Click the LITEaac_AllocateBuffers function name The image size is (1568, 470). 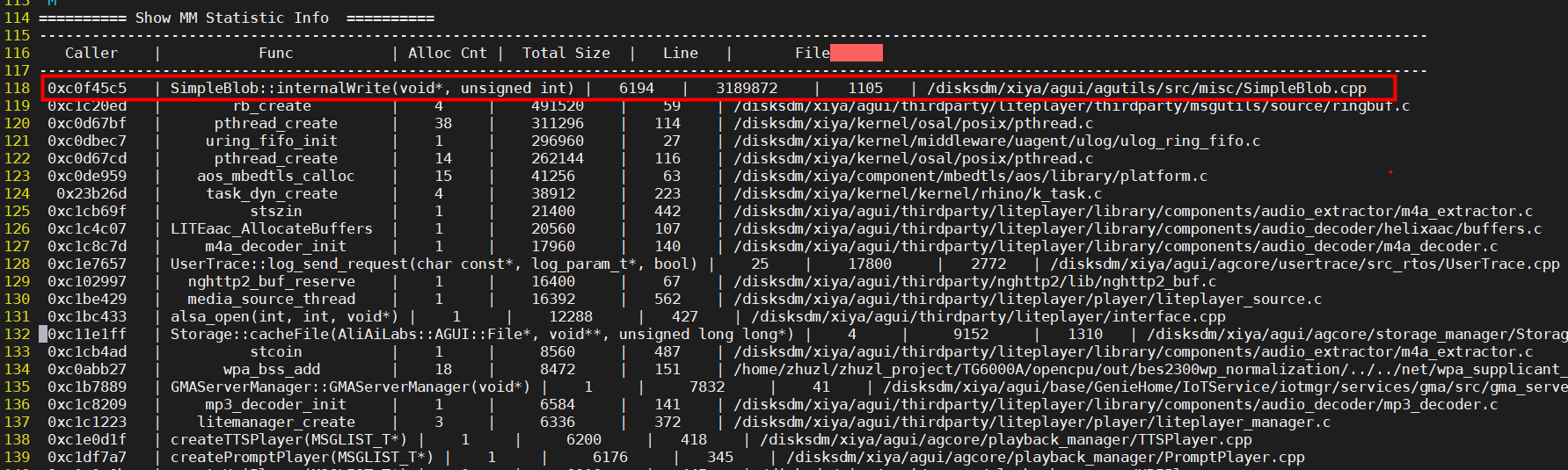point(272,228)
